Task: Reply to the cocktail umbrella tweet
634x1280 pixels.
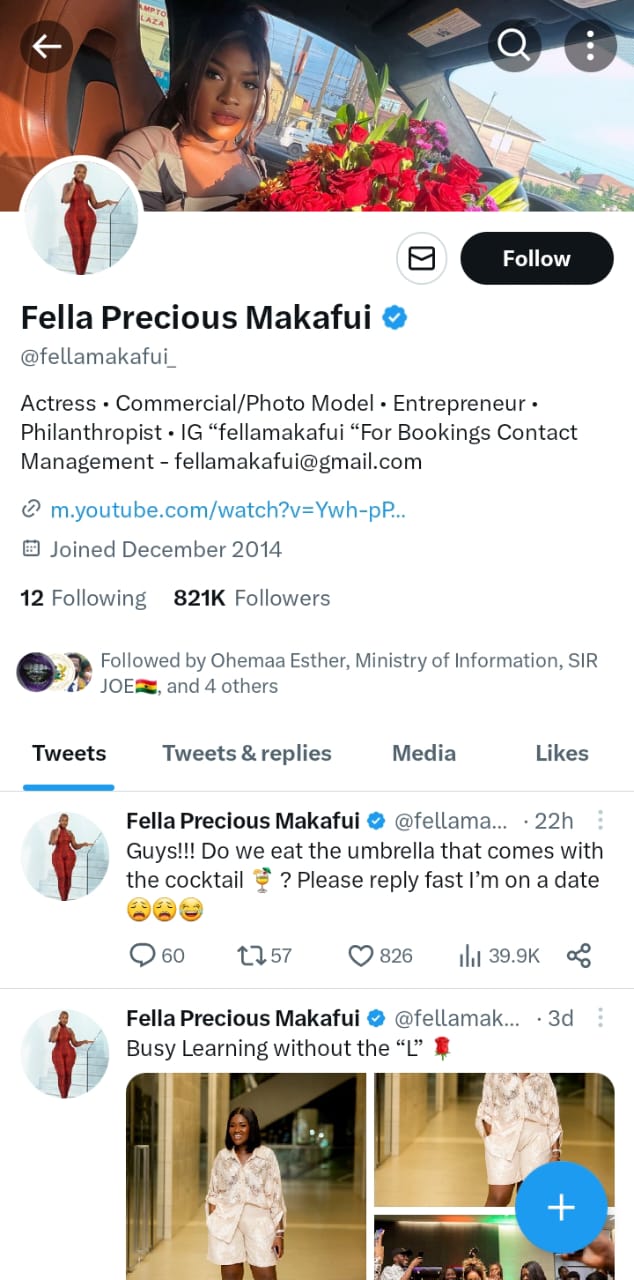Action: point(142,956)
